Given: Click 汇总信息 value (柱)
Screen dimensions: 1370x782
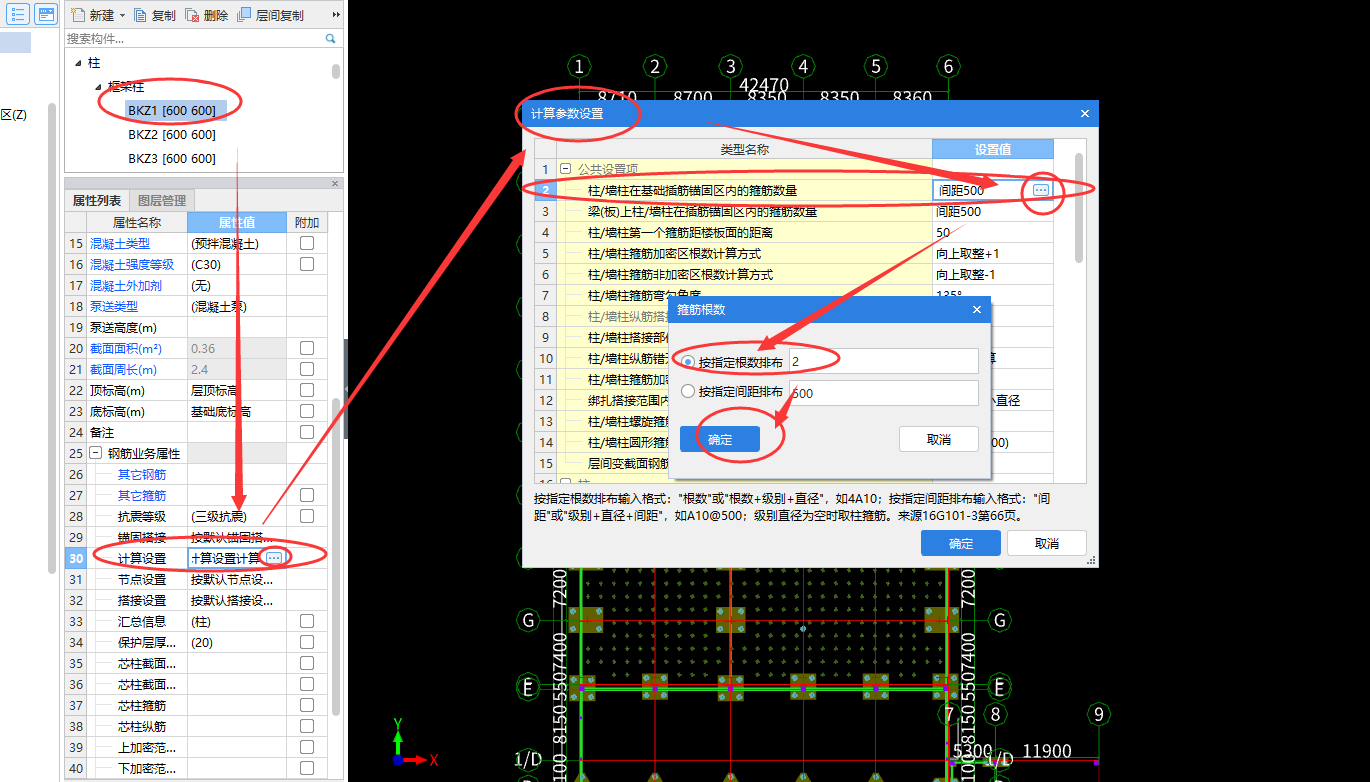Looking at the screenshot, I should [x=237, y=621].
